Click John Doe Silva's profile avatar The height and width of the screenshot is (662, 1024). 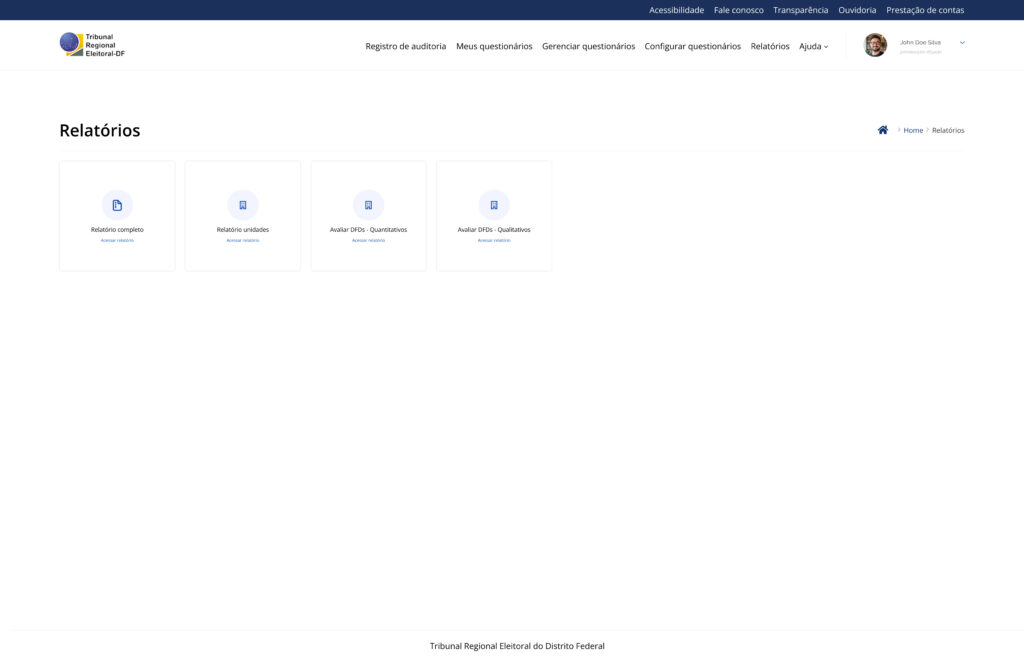point(875,45)
